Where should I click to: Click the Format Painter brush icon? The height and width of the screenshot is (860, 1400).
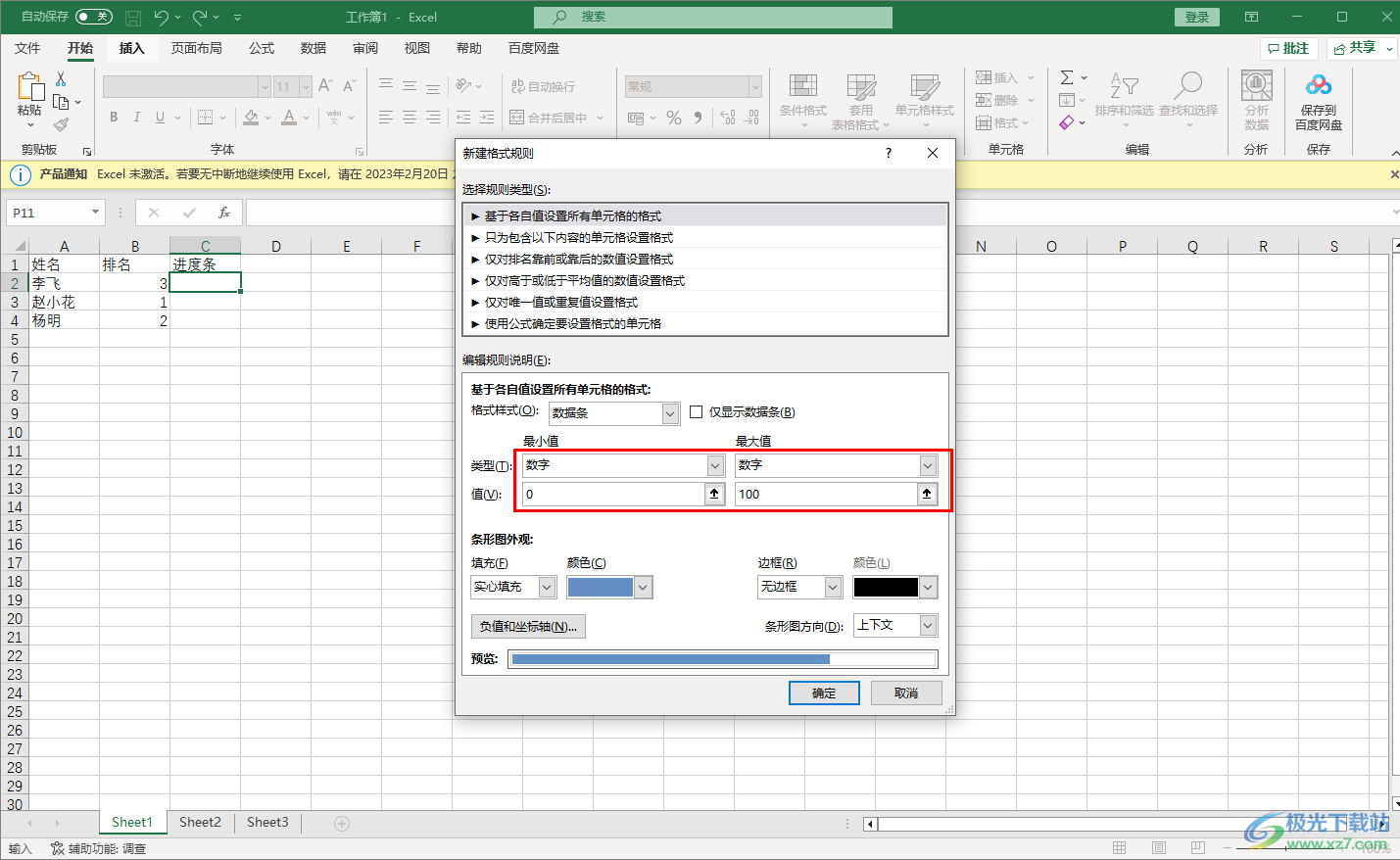tap(61, 124)
